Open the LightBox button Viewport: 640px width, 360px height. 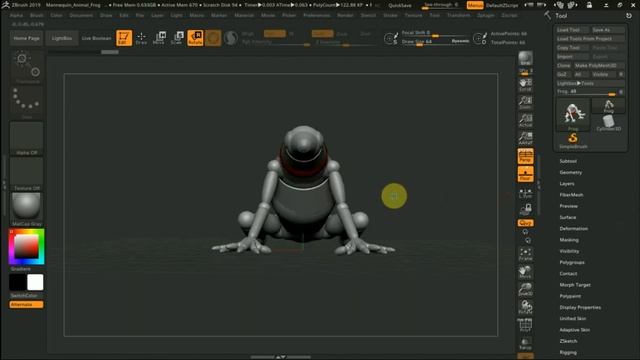62,38
